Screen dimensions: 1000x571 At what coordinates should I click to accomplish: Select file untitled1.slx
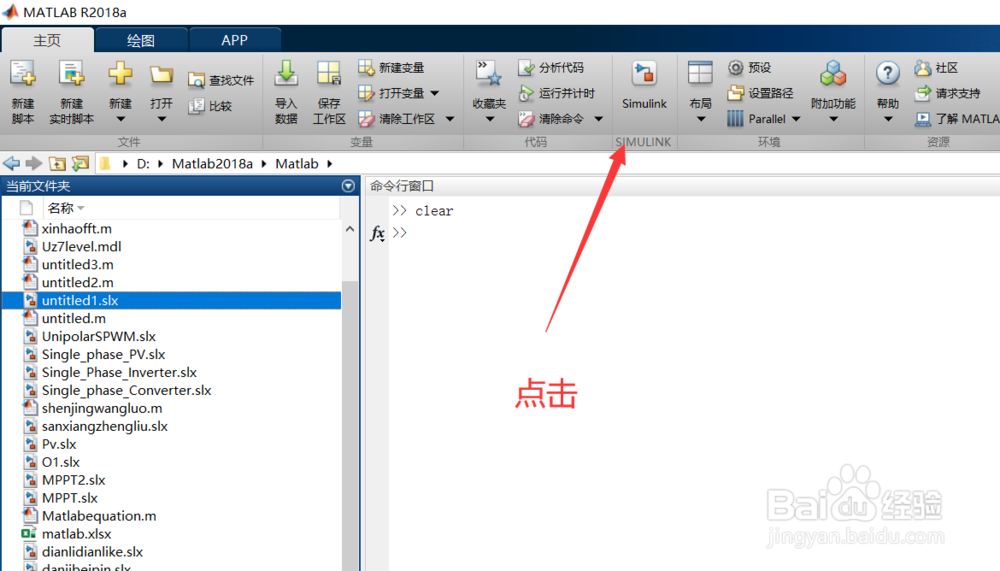coord(172,300)
